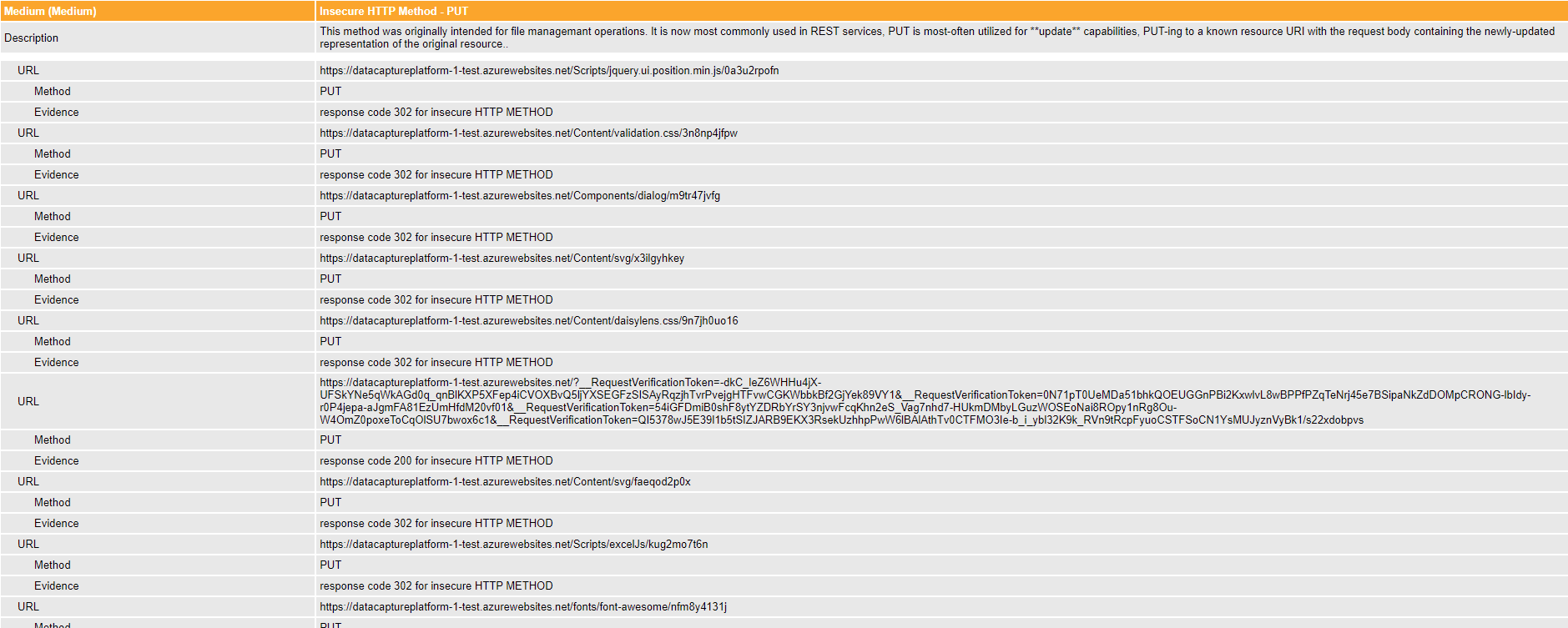
Task: Click the long RequestVerificationToken URL
Action: point(925,401)
